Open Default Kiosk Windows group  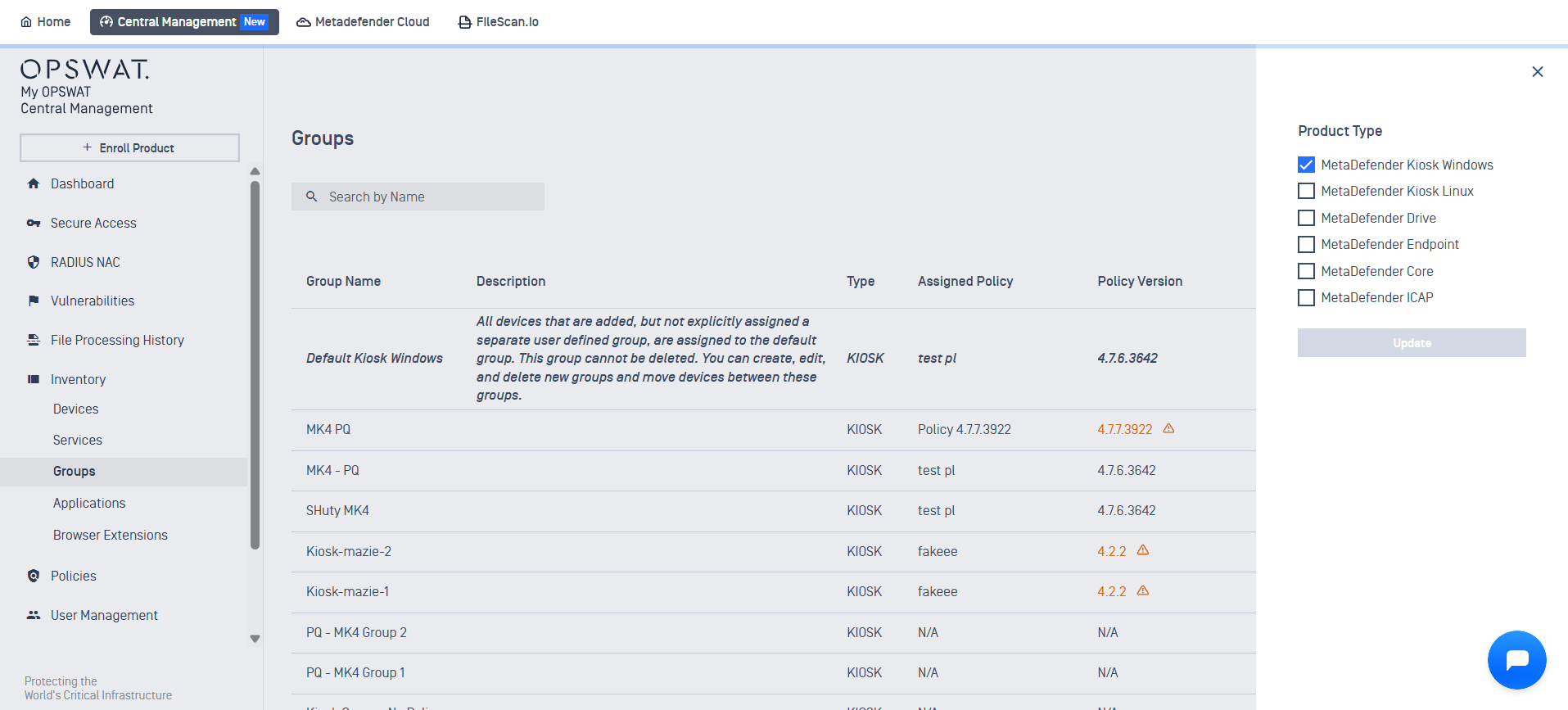point(374,358)
